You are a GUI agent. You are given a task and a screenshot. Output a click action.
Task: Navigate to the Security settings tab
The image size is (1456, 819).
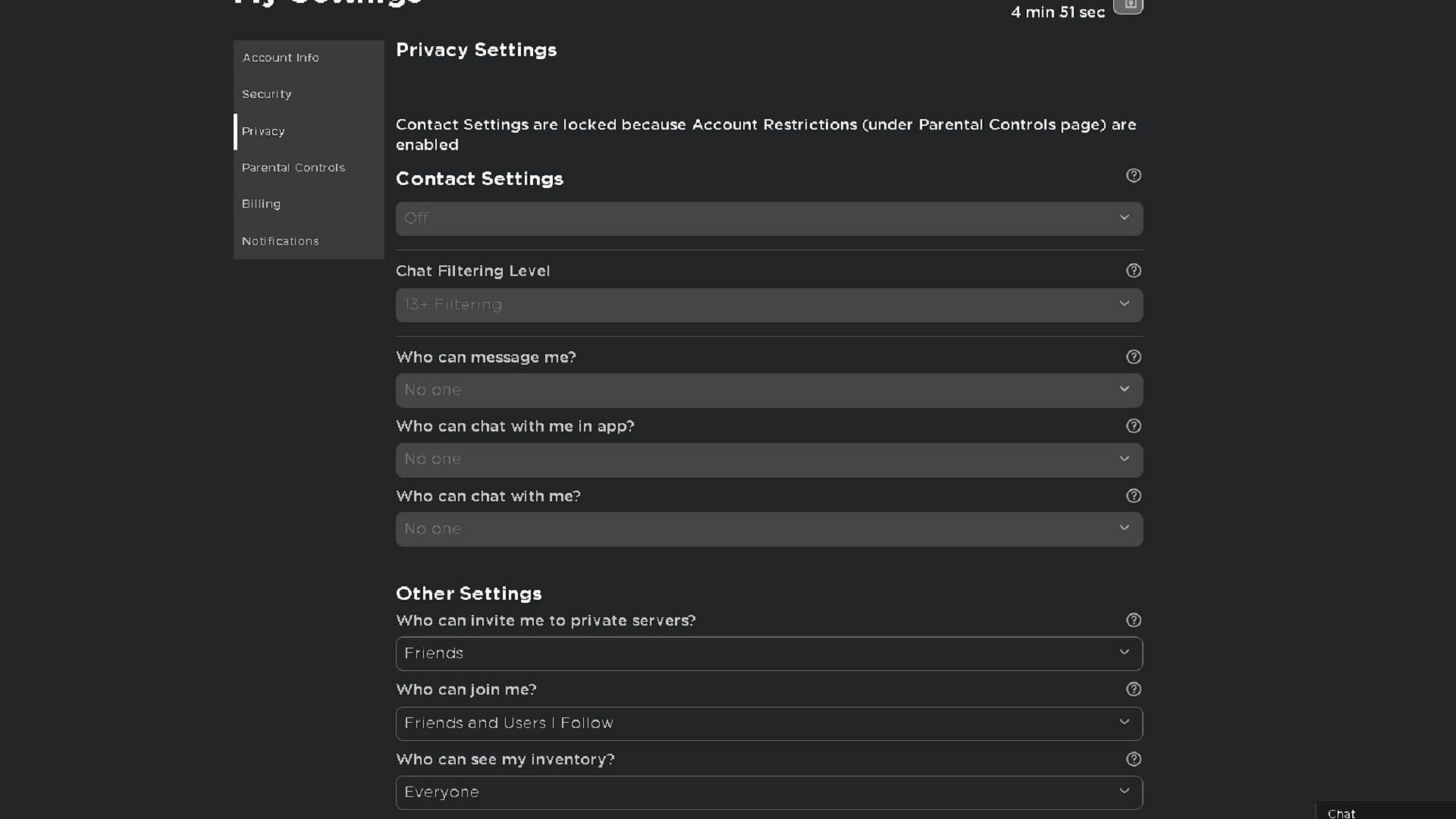[266, 94]
